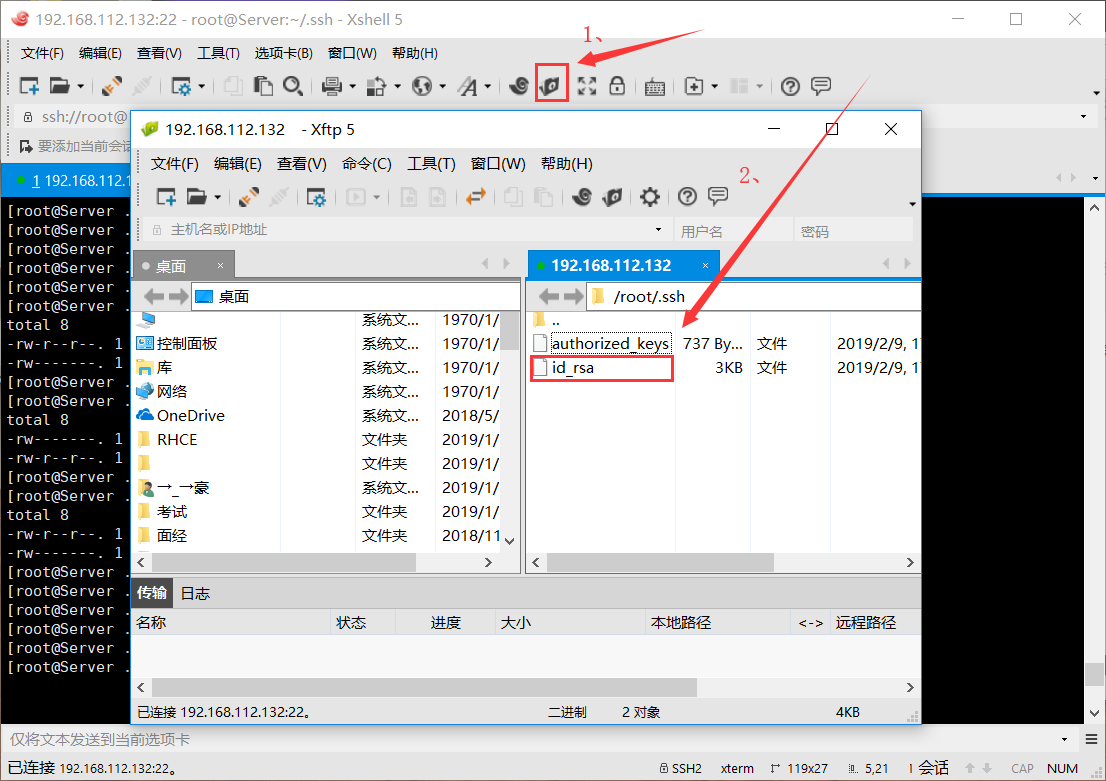Select OneDrive entry in local pane

tap(190, 416)
